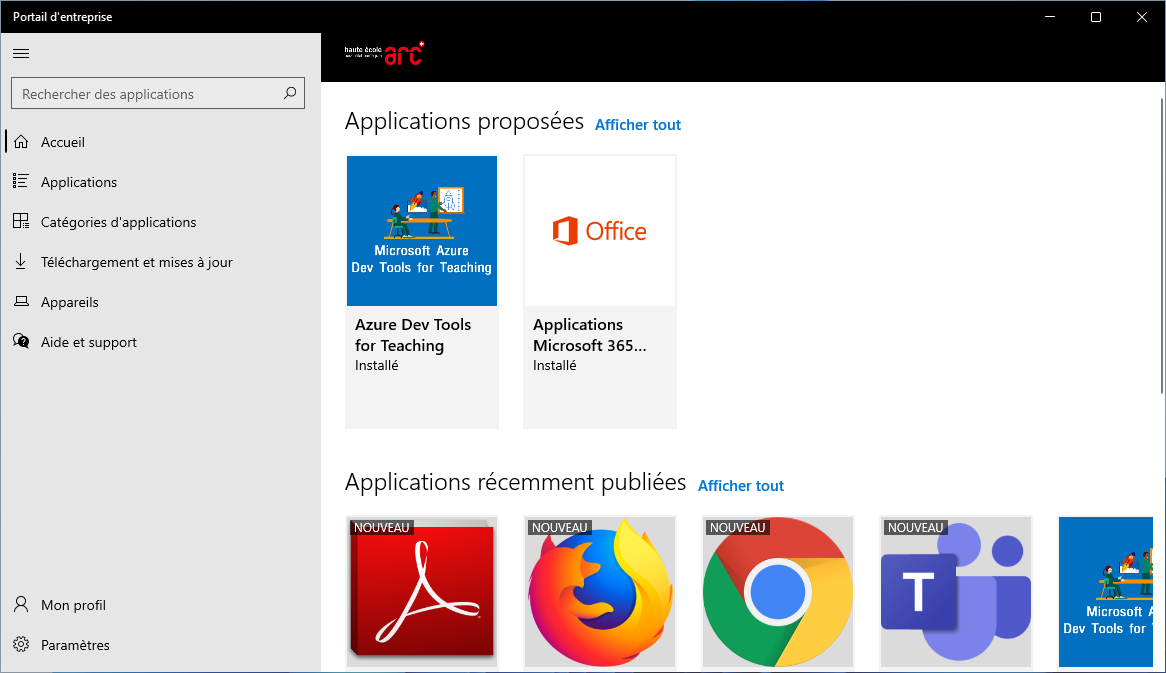Click the vertical scrollbar of the main pane
This screenshot has height=673, width=1166.
pyautogui.click(x=1162, y=245)
